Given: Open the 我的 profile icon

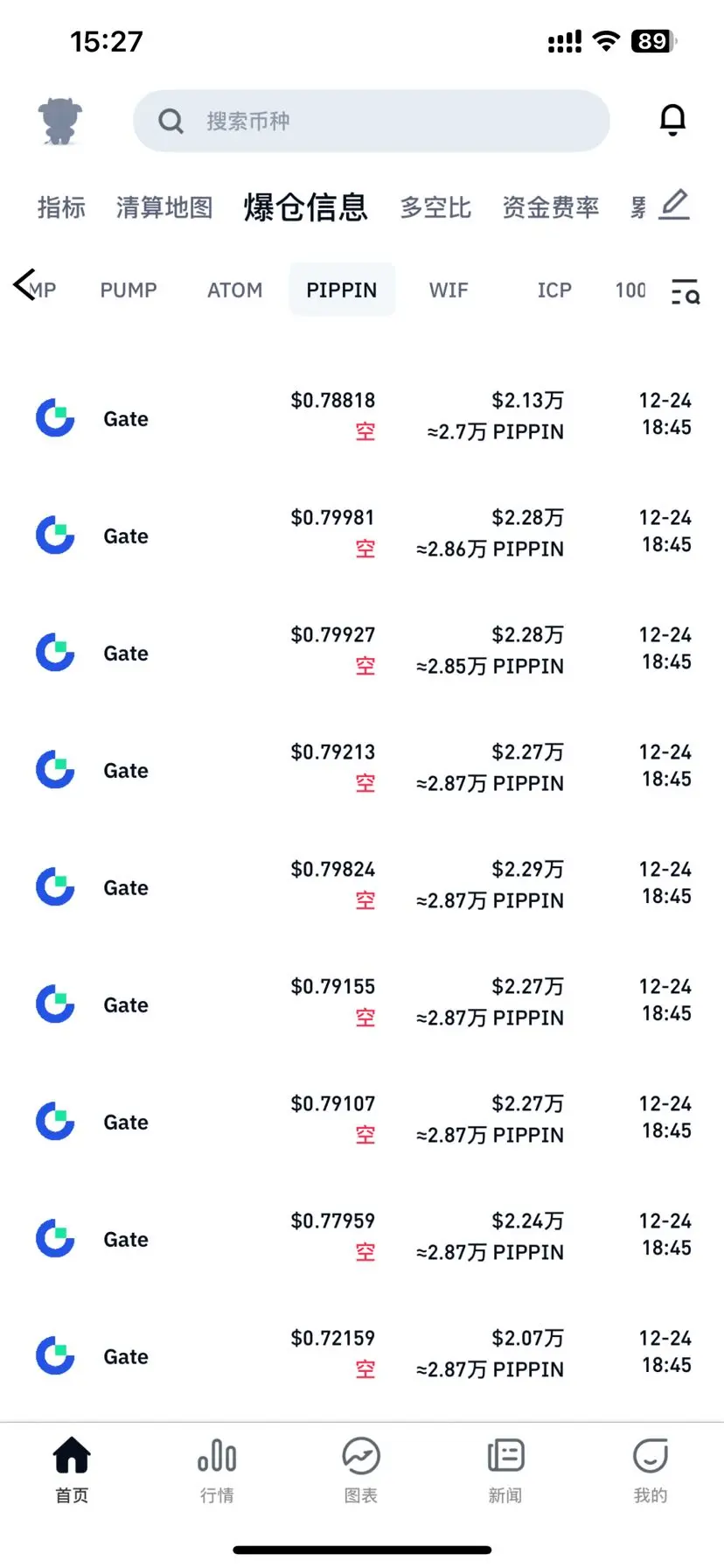Looking at the screenshot, I should click(x=650, y=1456).
